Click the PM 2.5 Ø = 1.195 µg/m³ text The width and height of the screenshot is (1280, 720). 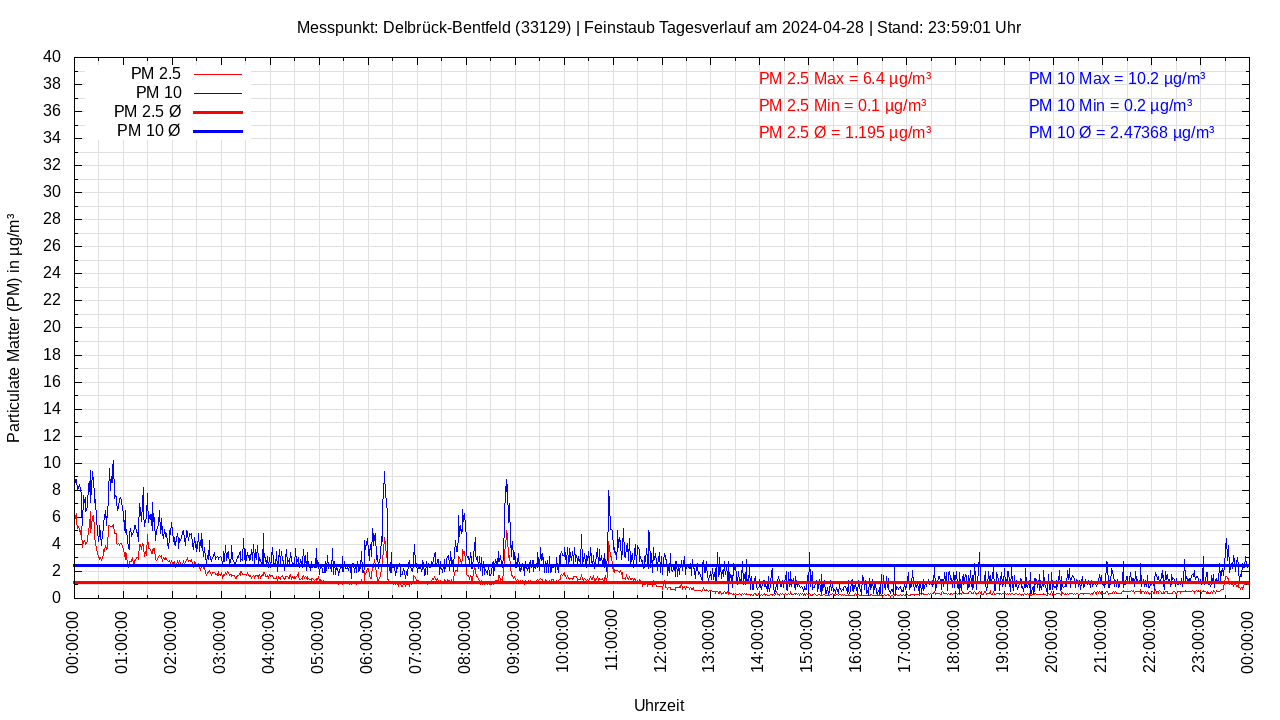[x=845, y=133]
